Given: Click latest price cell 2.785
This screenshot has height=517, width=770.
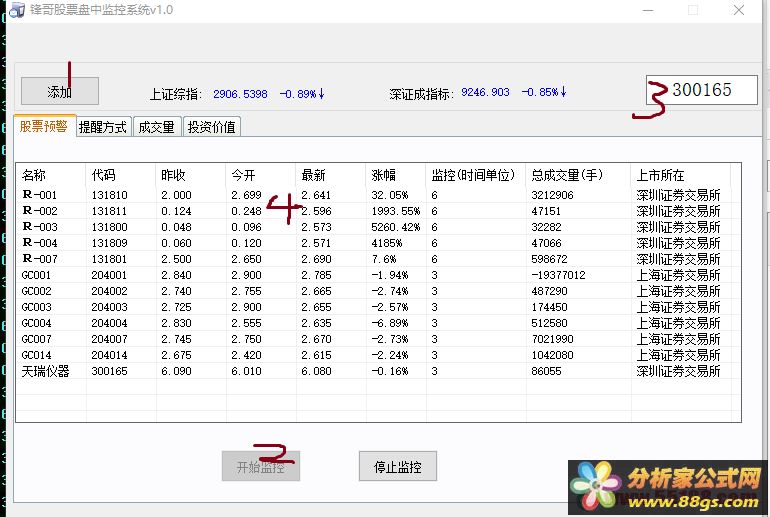Looking at the screenshot, I should coord(316,275).
